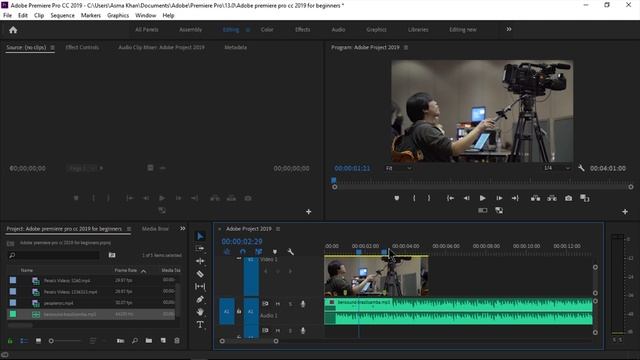Delete selected item with trash icon
The image size is (640, 360).
(177, 340)
